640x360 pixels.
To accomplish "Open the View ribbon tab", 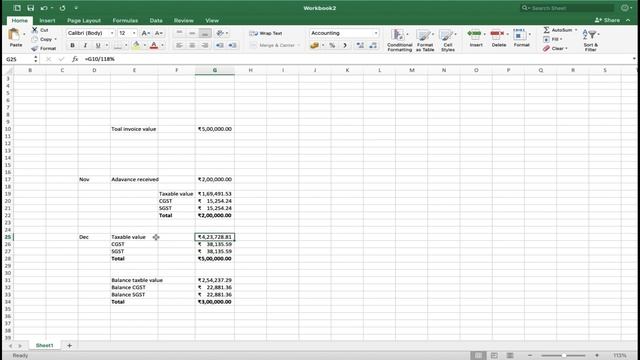I will 212,20.
